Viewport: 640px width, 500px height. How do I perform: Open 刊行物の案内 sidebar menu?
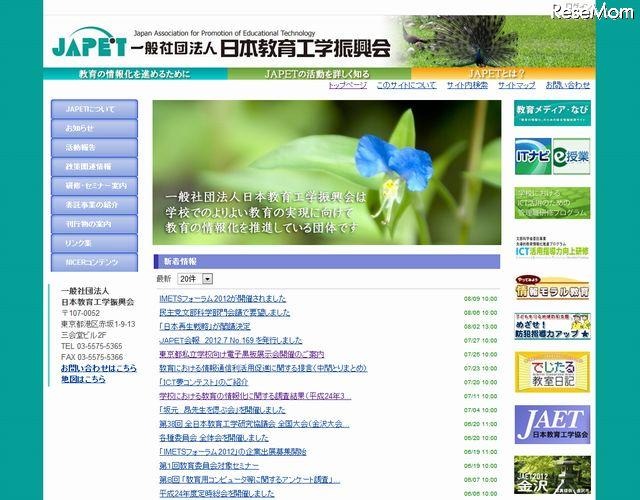tap(94, 224)
